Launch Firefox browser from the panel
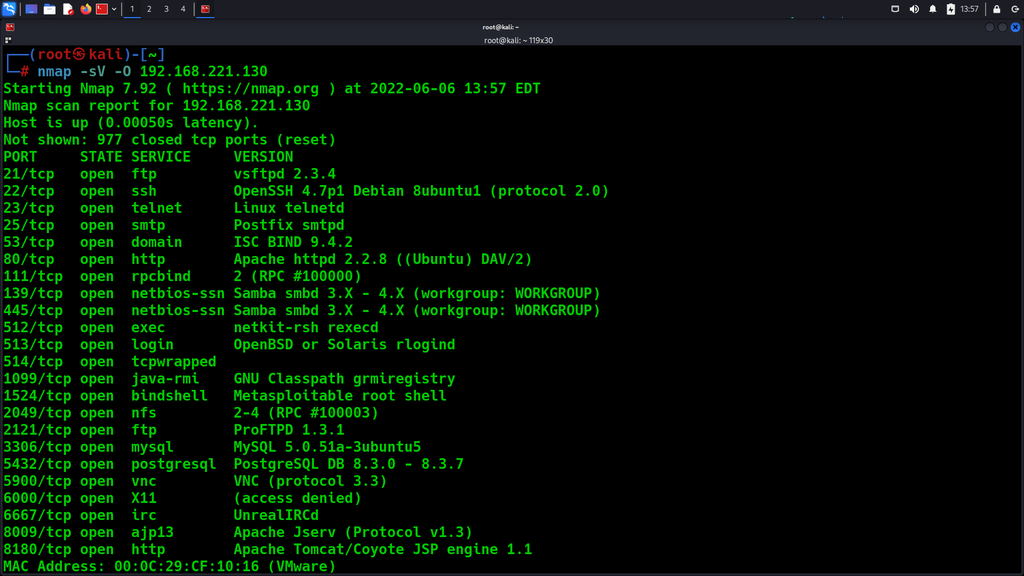This screenshot has width=1024, height=576. coord(85,9)
